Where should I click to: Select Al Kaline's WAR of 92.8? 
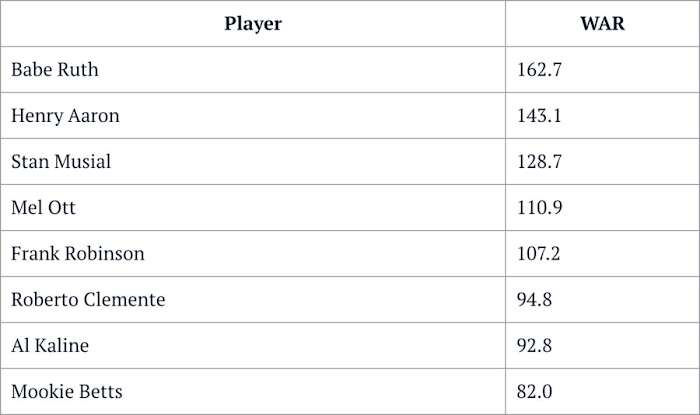pyautogui.click(x=535, y=346)
